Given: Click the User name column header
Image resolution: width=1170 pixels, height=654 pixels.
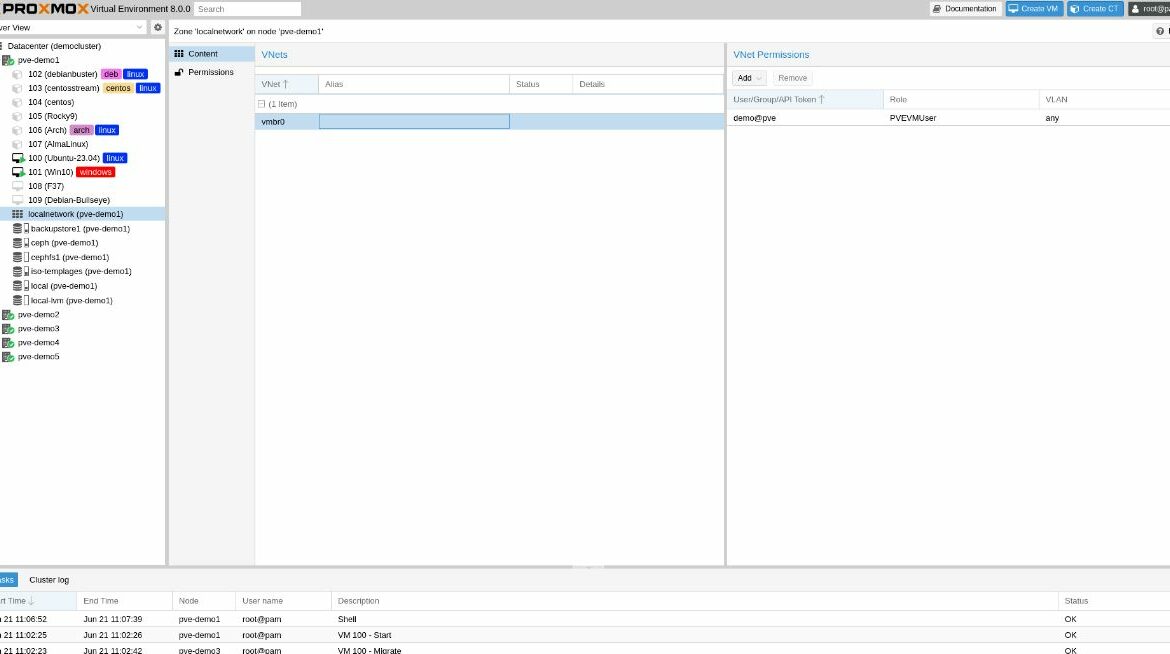Looking at the screenshot, I should (284, 601).
